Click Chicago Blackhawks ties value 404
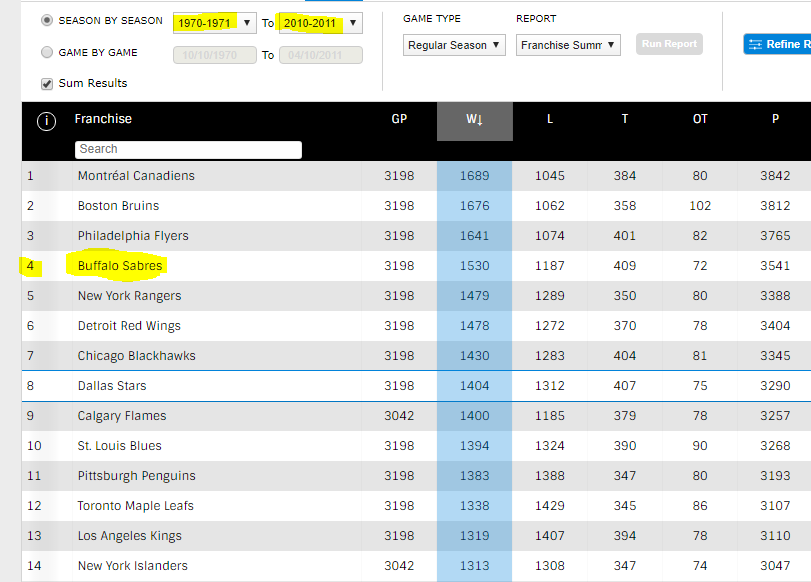This screenshot has height=582, width=811. [x=625, y=356]
